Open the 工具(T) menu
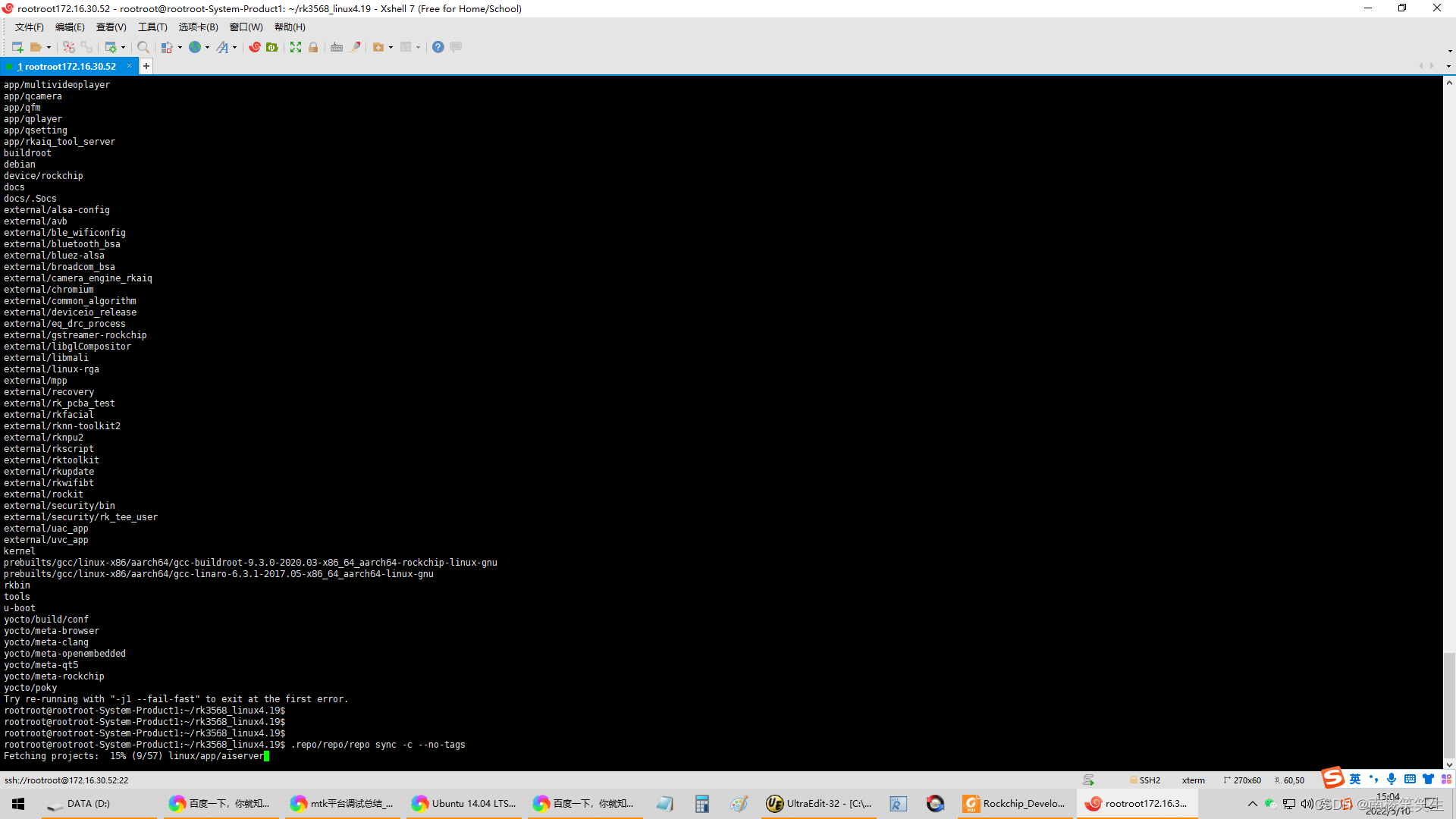1456x819 pixels. (x=152, y=27)
